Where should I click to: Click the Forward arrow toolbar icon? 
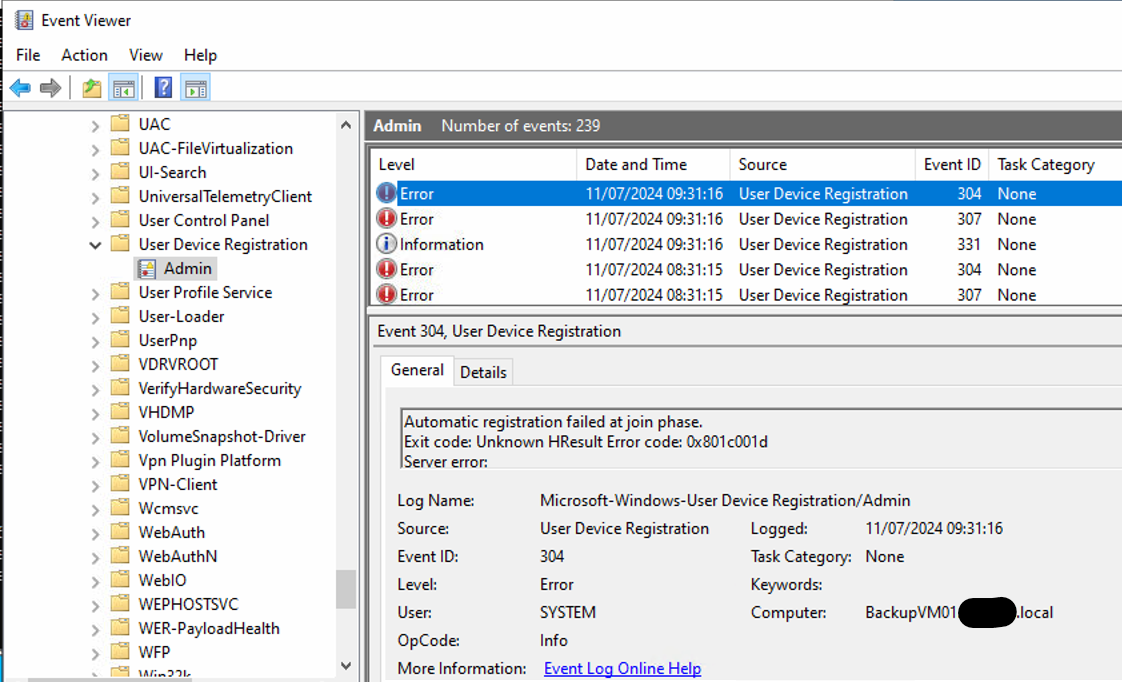tap(50, 88)
